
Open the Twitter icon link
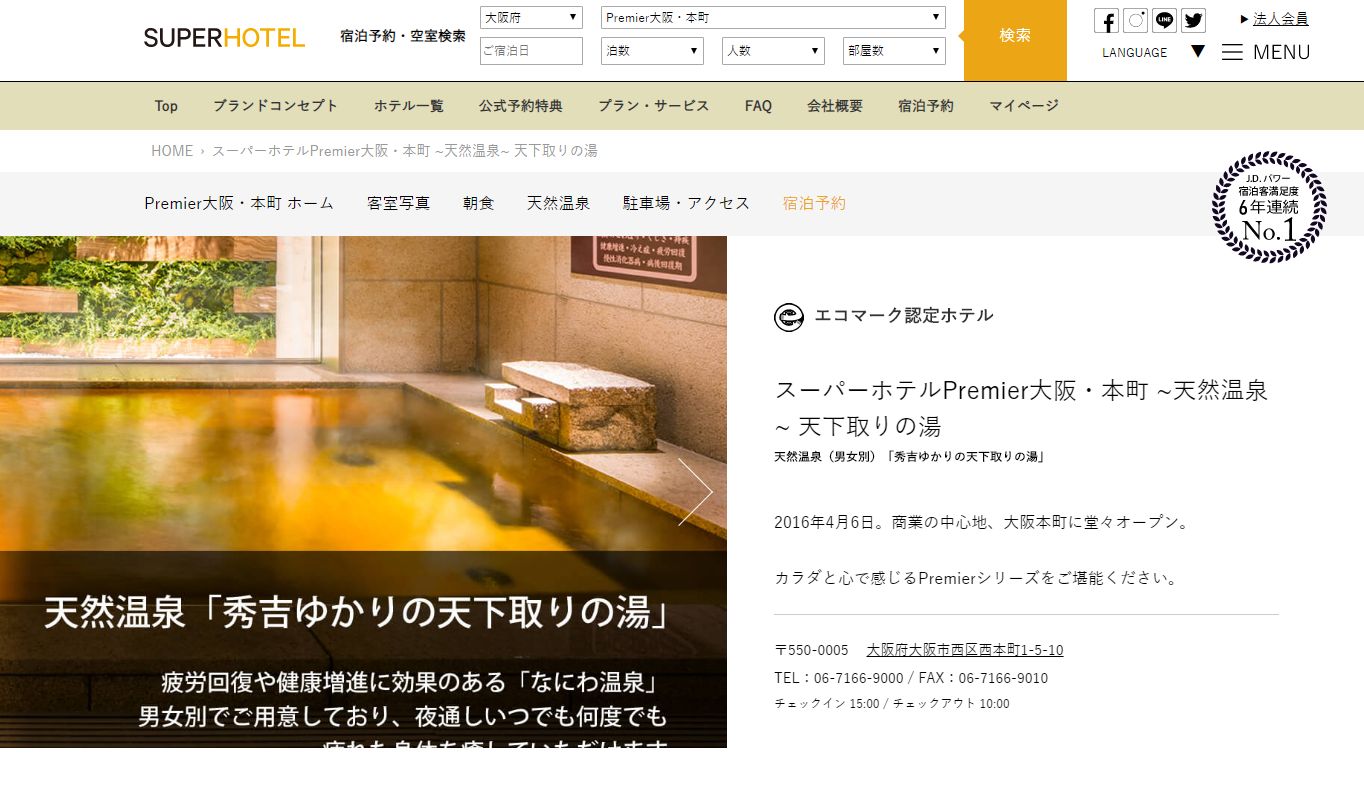tap(1193, 21)
